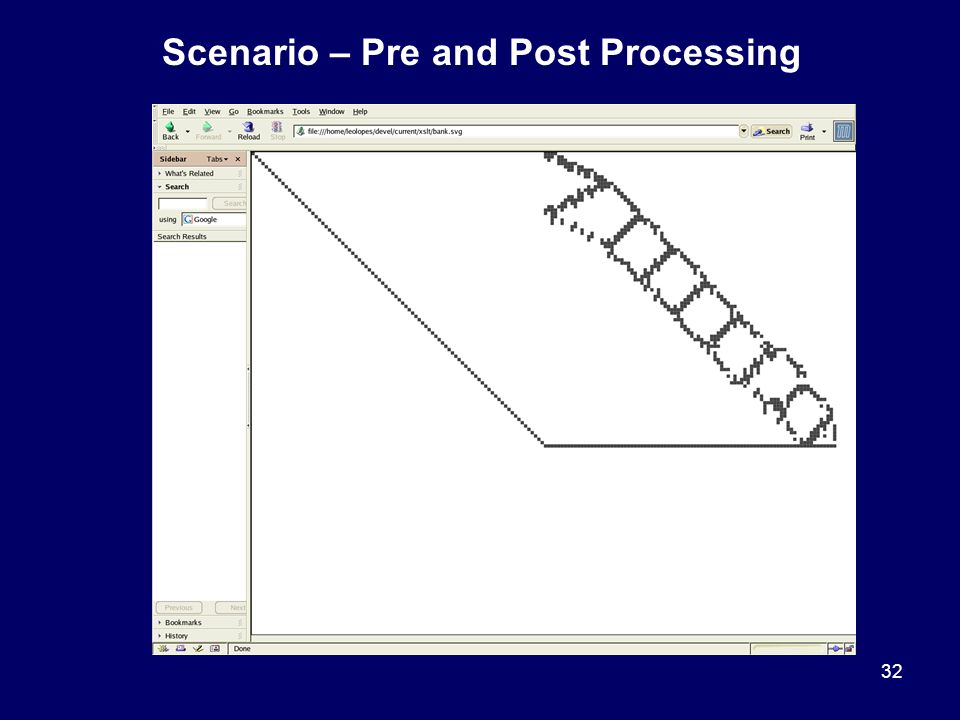Image resolution: width=960 pixels, height=720 pixels.
Task: Click the Stop toolbar icon
Action: pos(277,127)
